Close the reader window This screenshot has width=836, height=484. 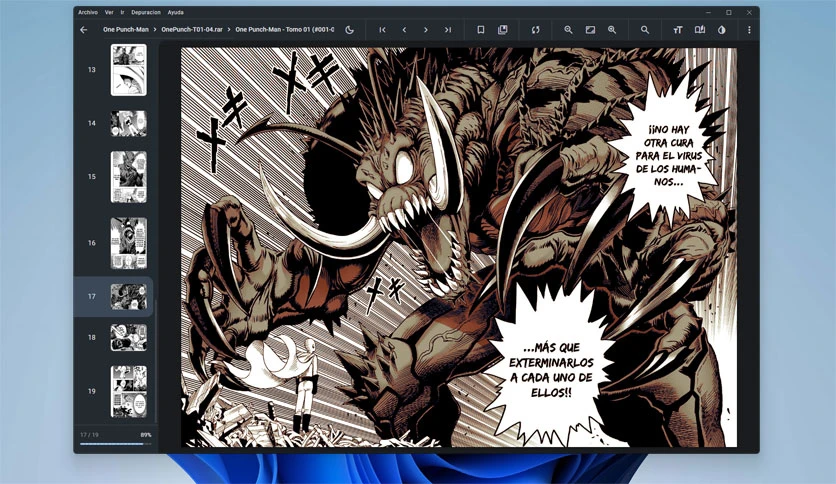[x=749, y=12]
